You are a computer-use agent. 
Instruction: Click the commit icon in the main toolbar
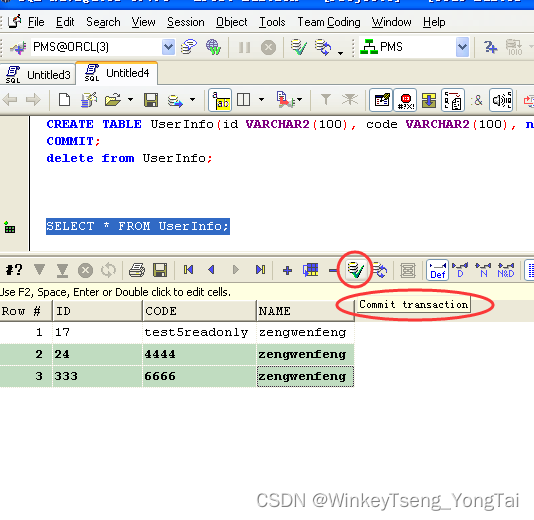298,47
